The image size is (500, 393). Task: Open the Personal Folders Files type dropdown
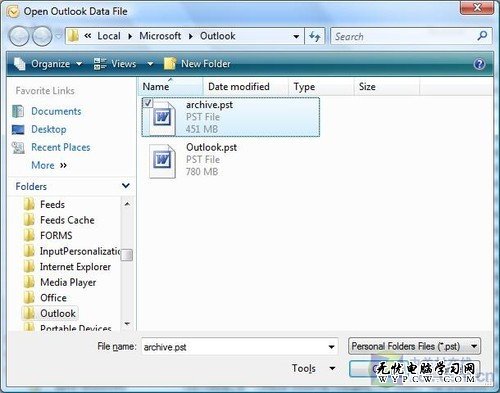pyautogui.click(x=415, y=346)
